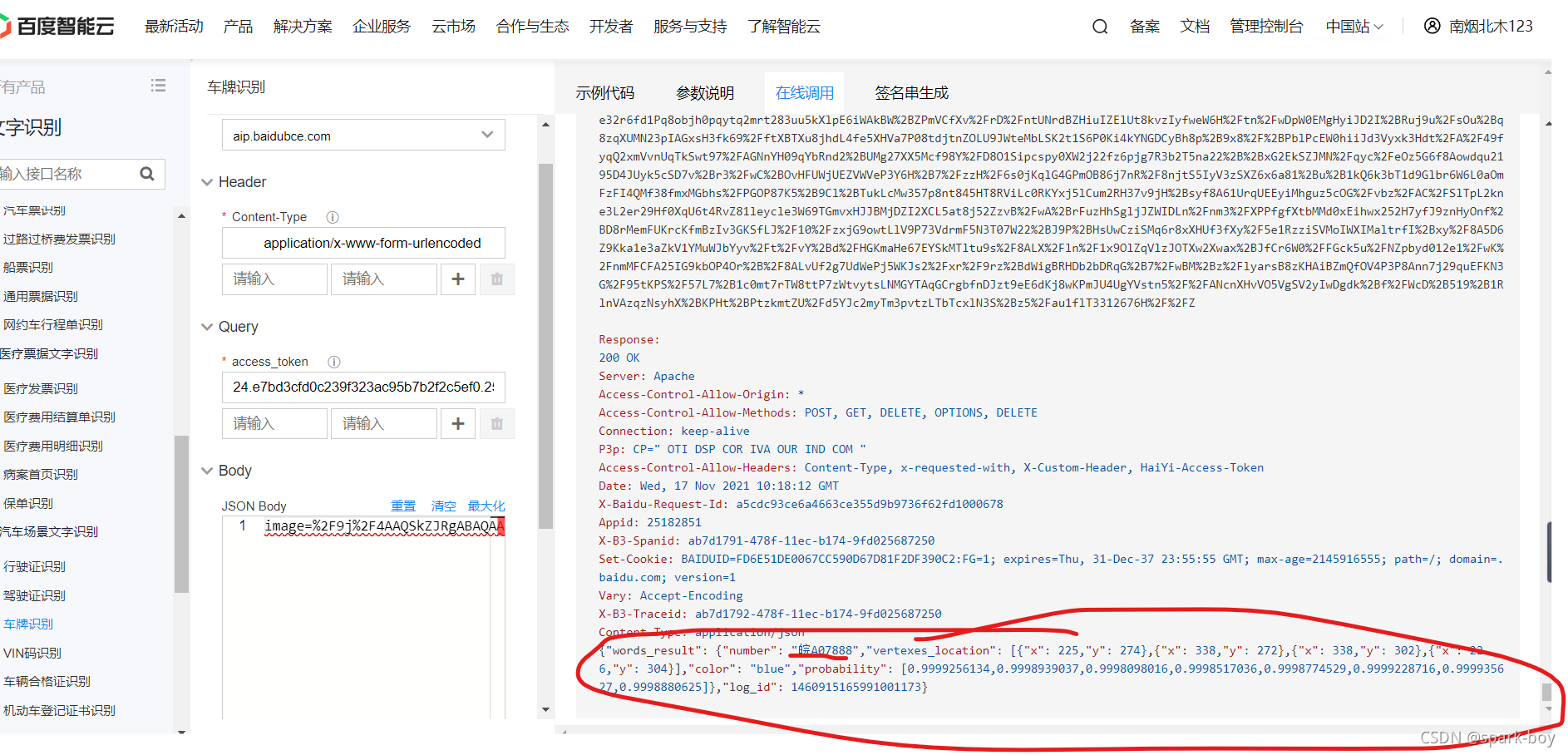Open the user account avatar icon
The height and width of the screenshot is (755, 1568).
coord(1432,26)
